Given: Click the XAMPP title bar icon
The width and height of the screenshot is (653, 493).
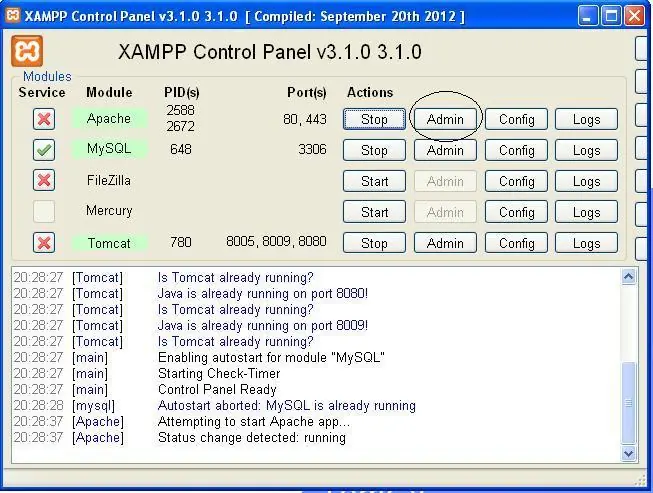Looking at the screenshot, I should [x=13, y=15].
